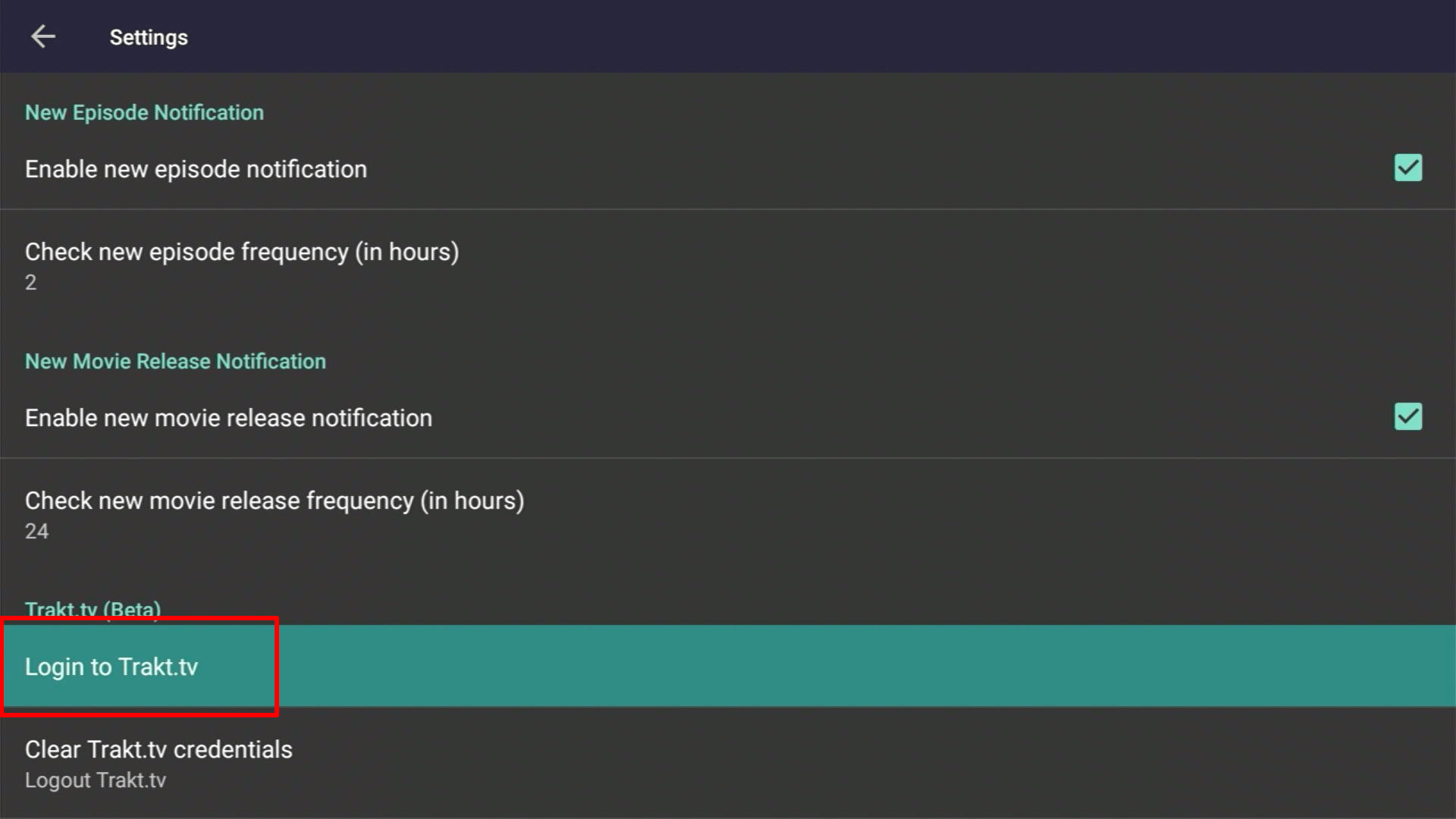Click the Settings title in header

pos(149,37)
